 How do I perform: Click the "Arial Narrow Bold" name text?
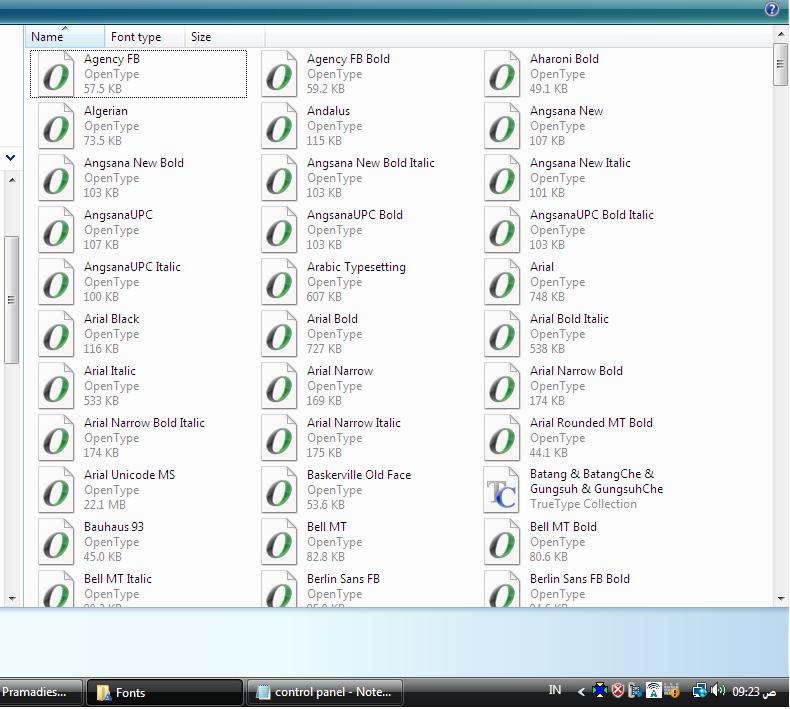(x=576, y=370)
